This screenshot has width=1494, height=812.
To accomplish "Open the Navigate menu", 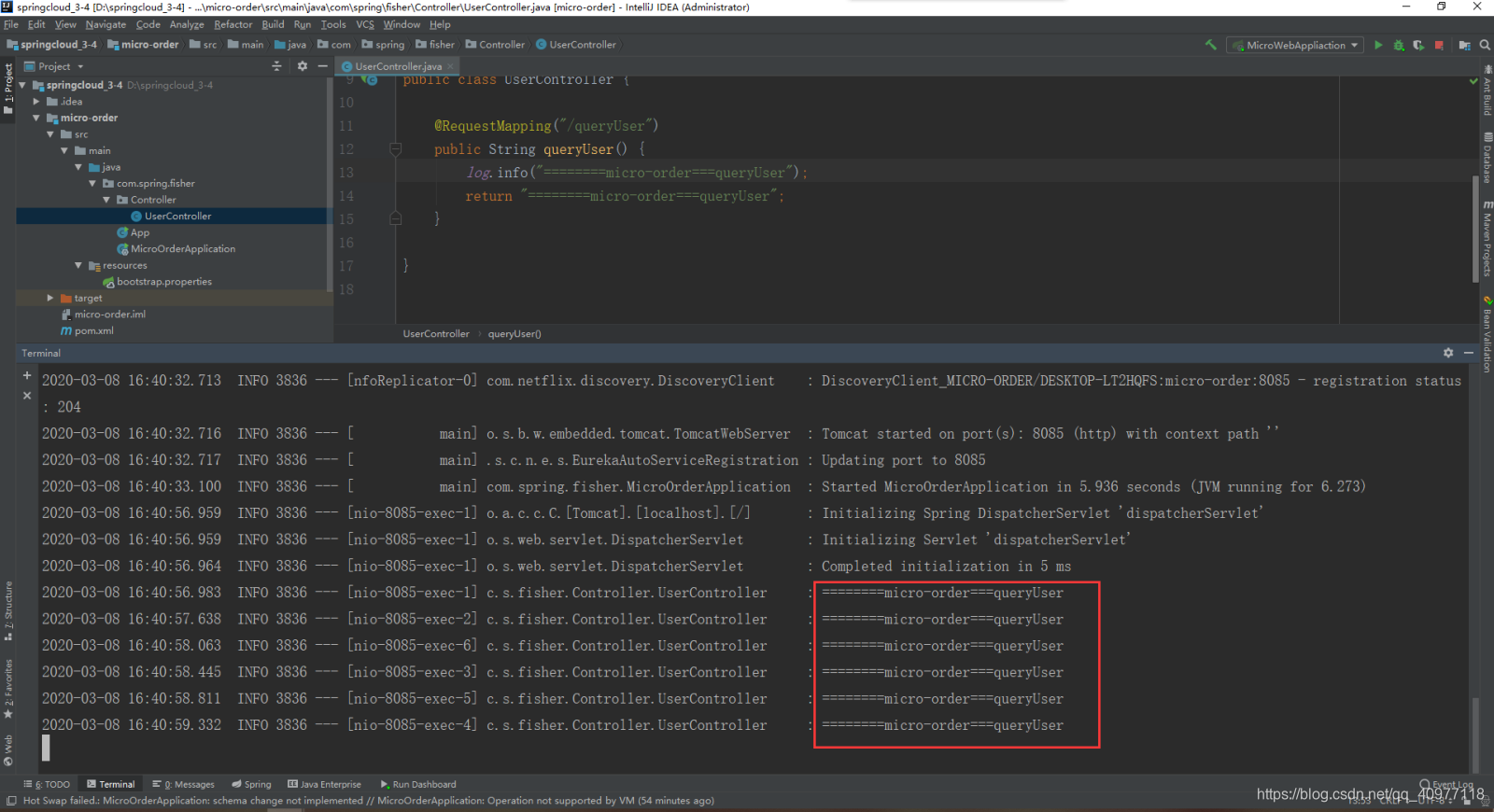I will (106, 24).
